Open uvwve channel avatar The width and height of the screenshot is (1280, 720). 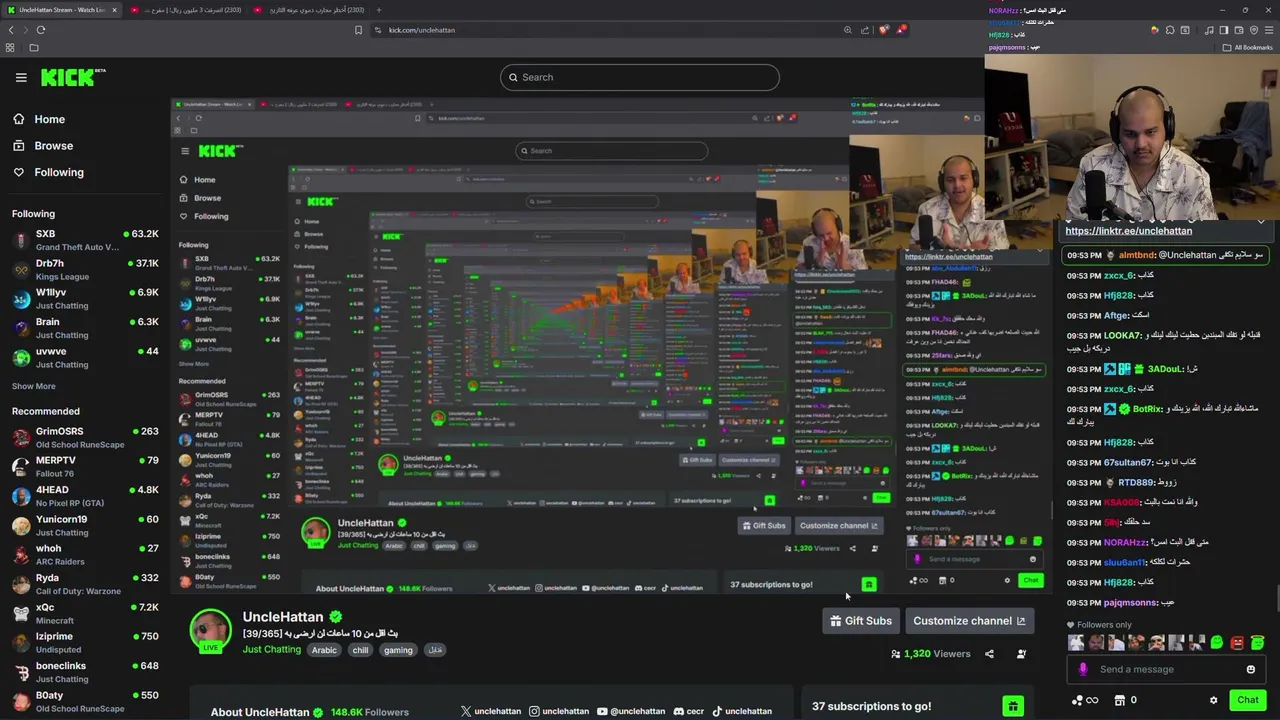click(21, 358)
